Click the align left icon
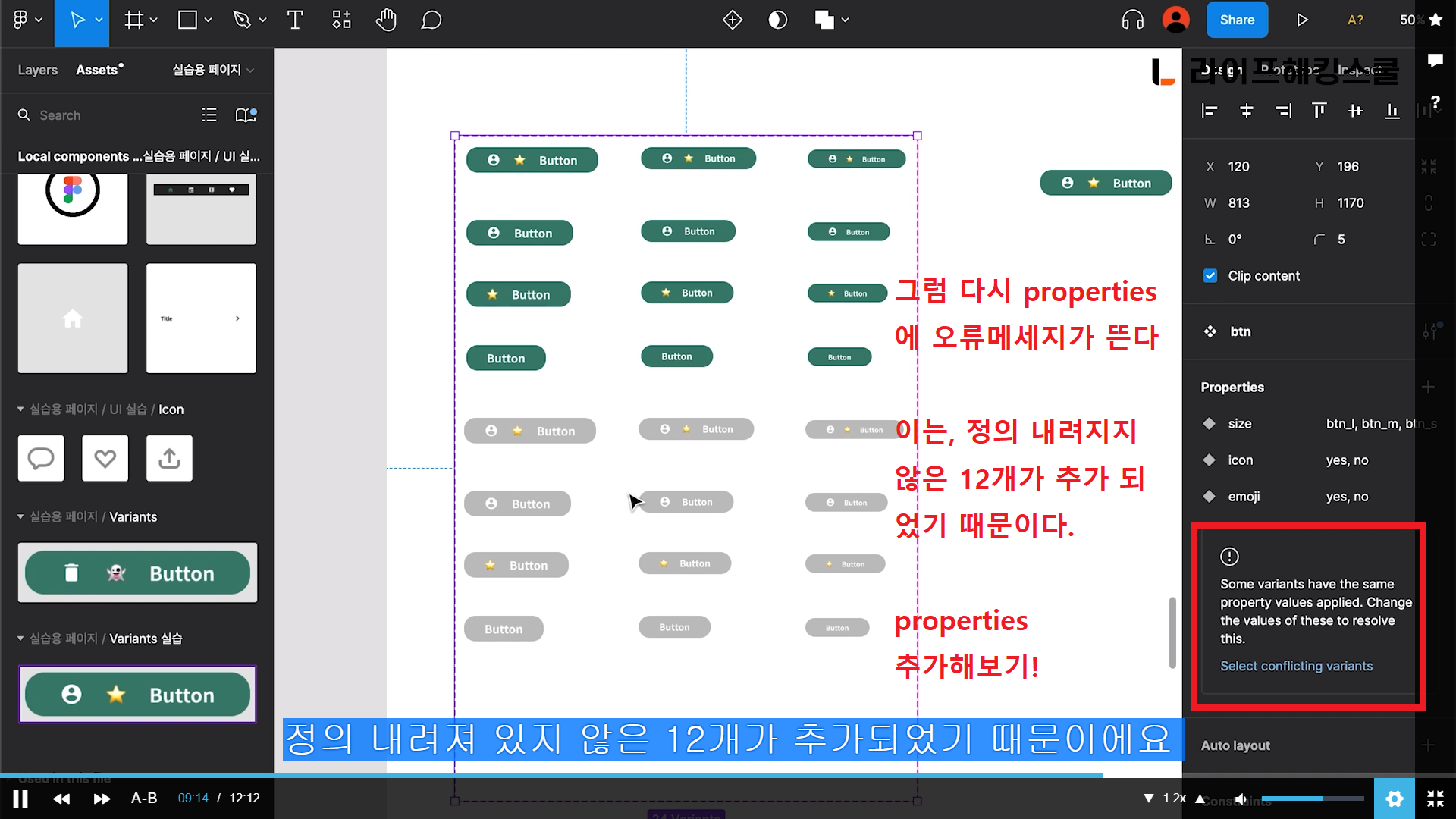The image size is (1456, 819). (1210, 111)
